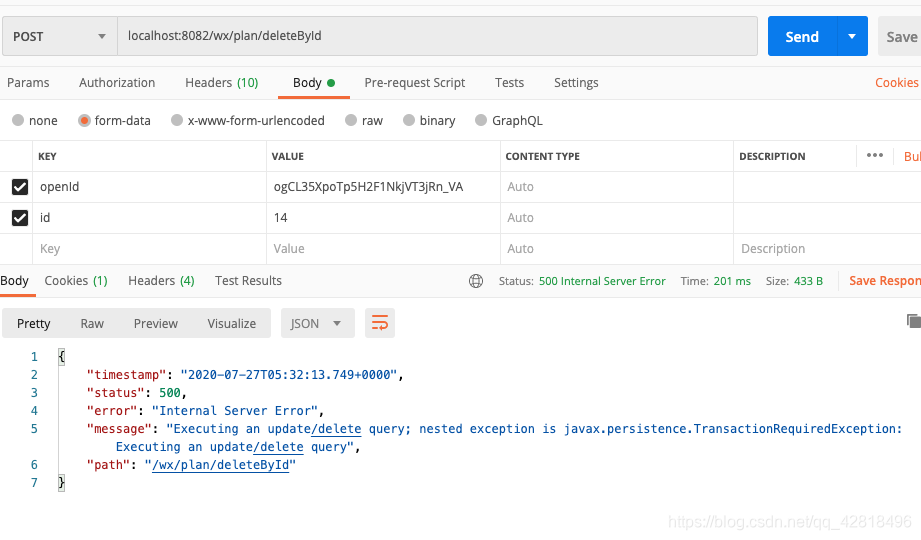Switch to Visualize response view
The height and width of the screenshot is (540, 921).
tap(231, 324)
